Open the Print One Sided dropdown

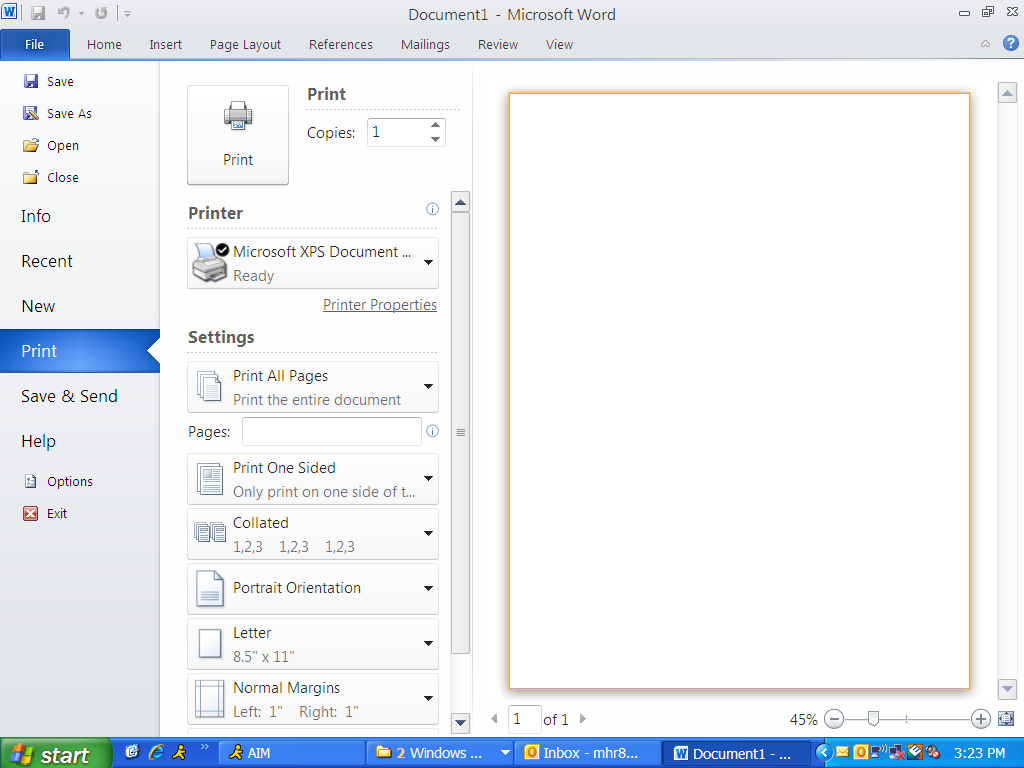[x=313, y=479]
